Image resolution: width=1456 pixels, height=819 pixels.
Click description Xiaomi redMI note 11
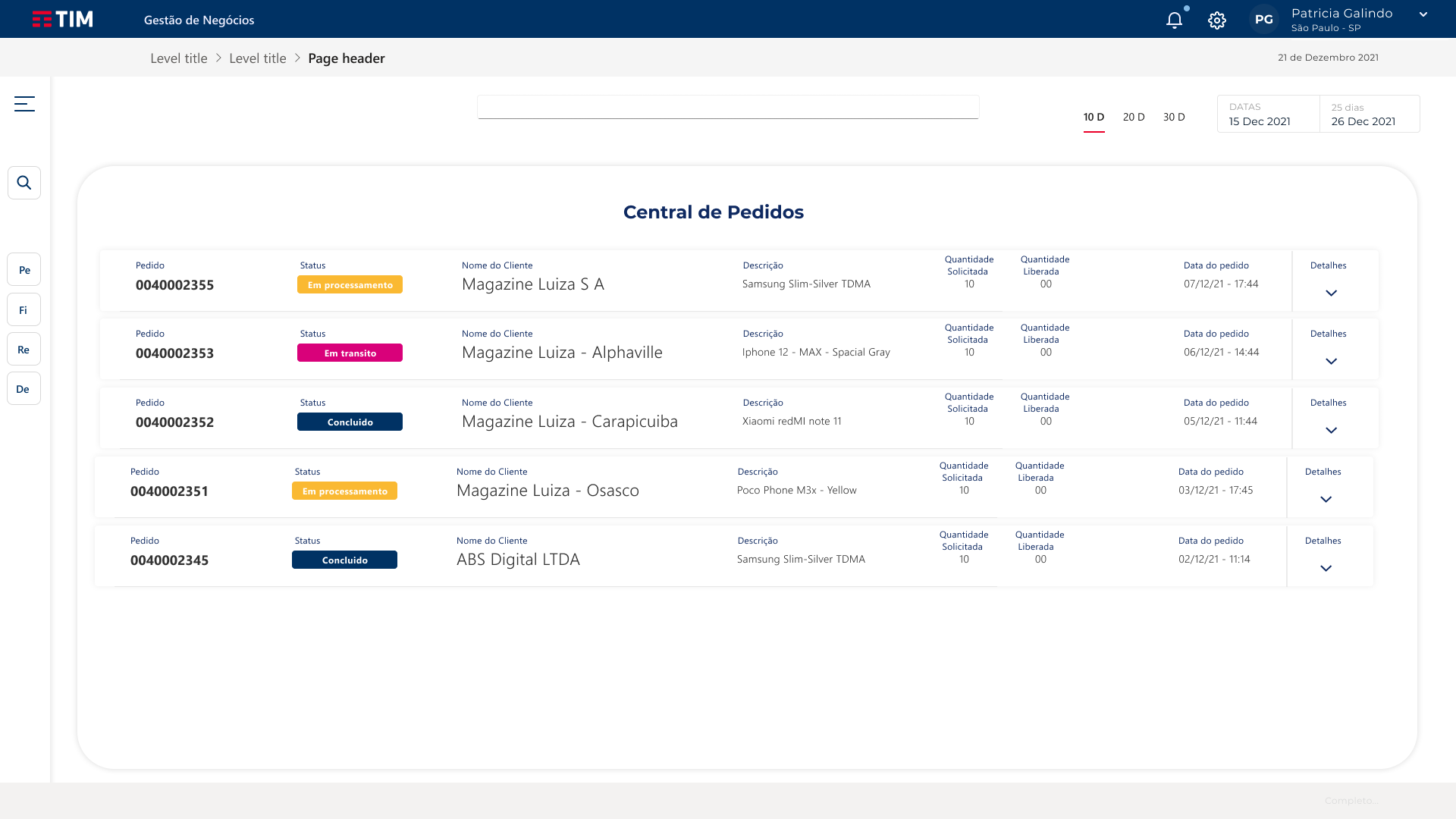(792, 421)
